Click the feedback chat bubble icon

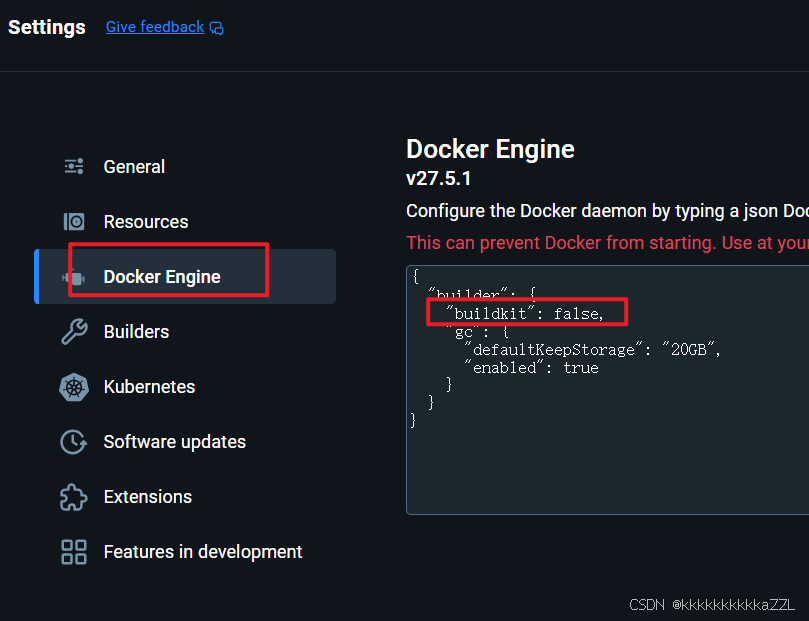click(x=217, y=28)
